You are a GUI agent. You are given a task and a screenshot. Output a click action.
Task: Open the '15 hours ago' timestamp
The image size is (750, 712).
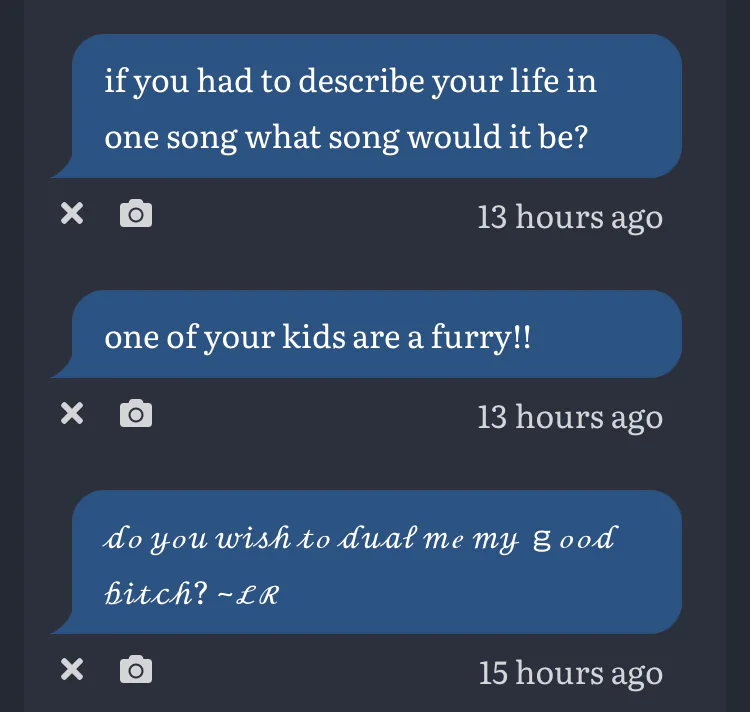coord(570,672)
